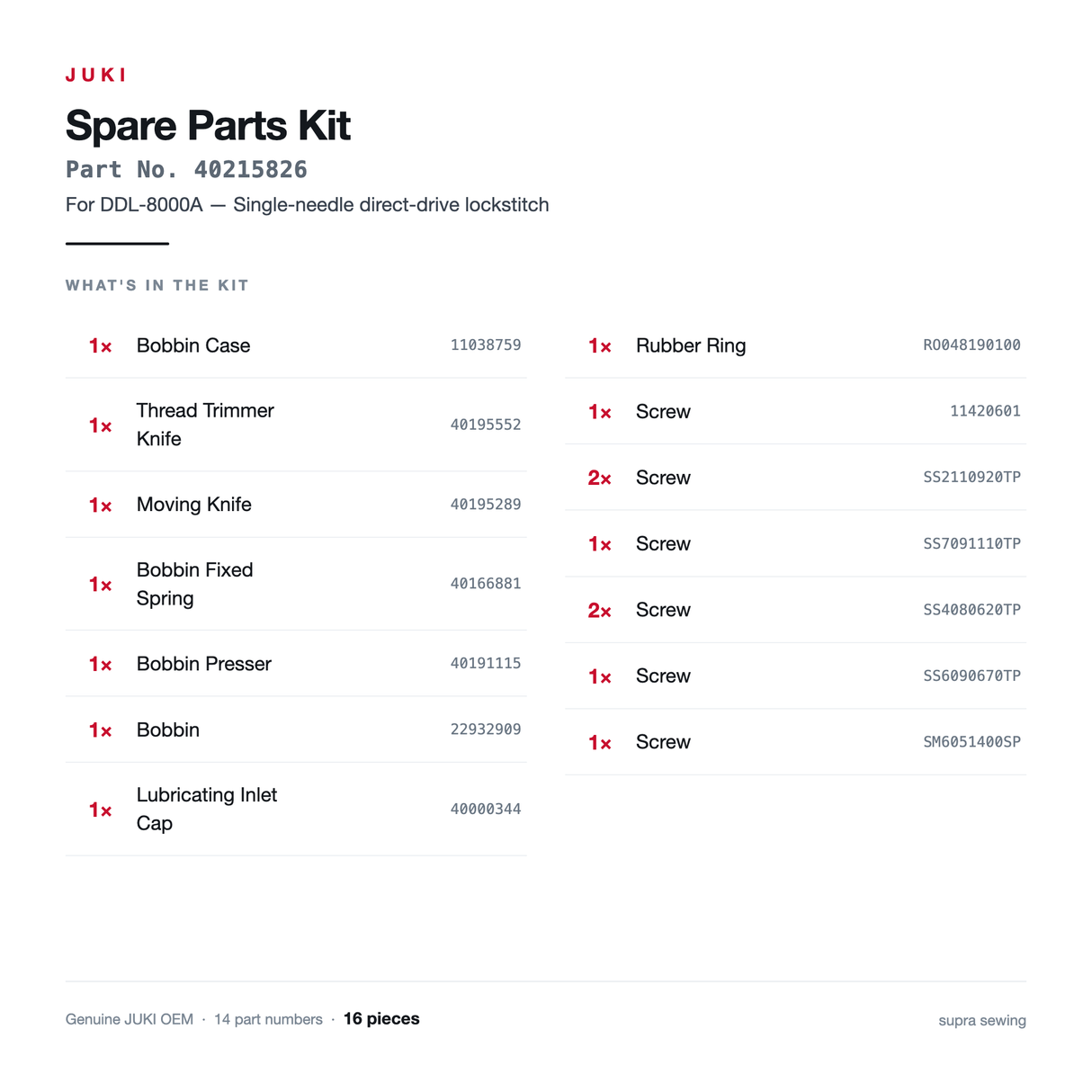The height and width of the screenshot is (1092, 1092).
Task: Select Screw code SS7091110TP
Action: pos(971,543)
